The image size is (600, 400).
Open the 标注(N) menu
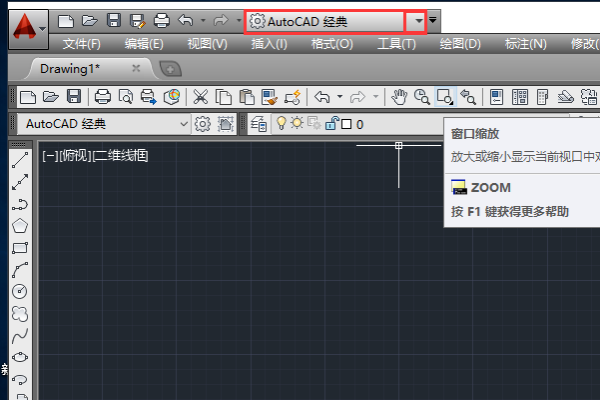click(x=525, y=44)
